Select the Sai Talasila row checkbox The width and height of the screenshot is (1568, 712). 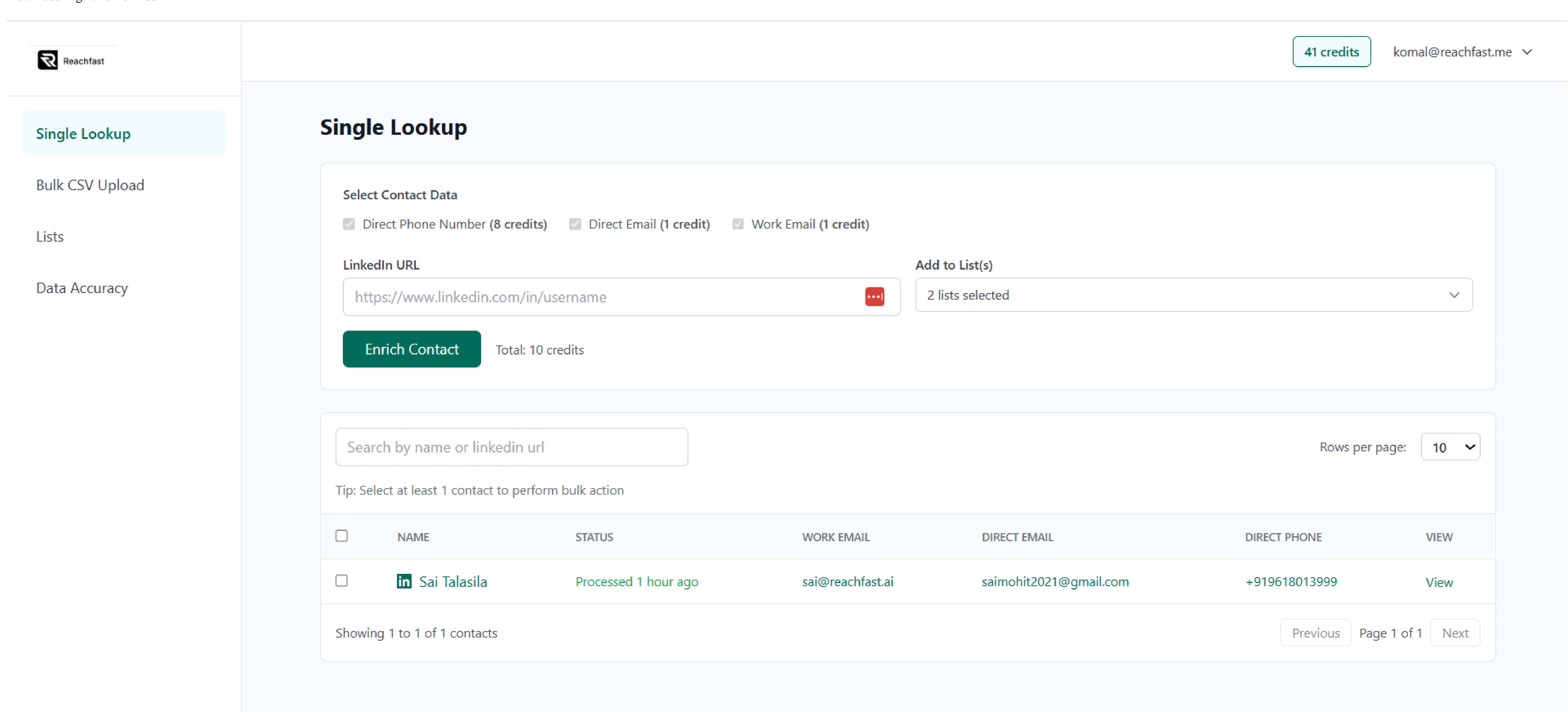pos(342,581)
